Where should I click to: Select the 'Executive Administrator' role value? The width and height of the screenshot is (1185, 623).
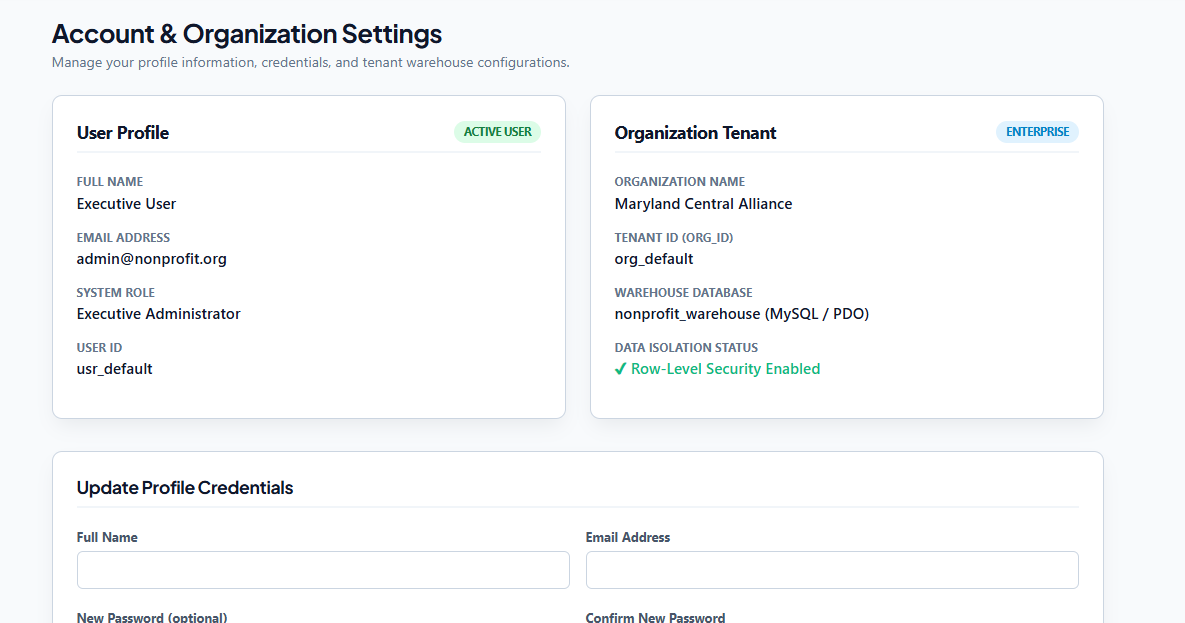(158, 314)
